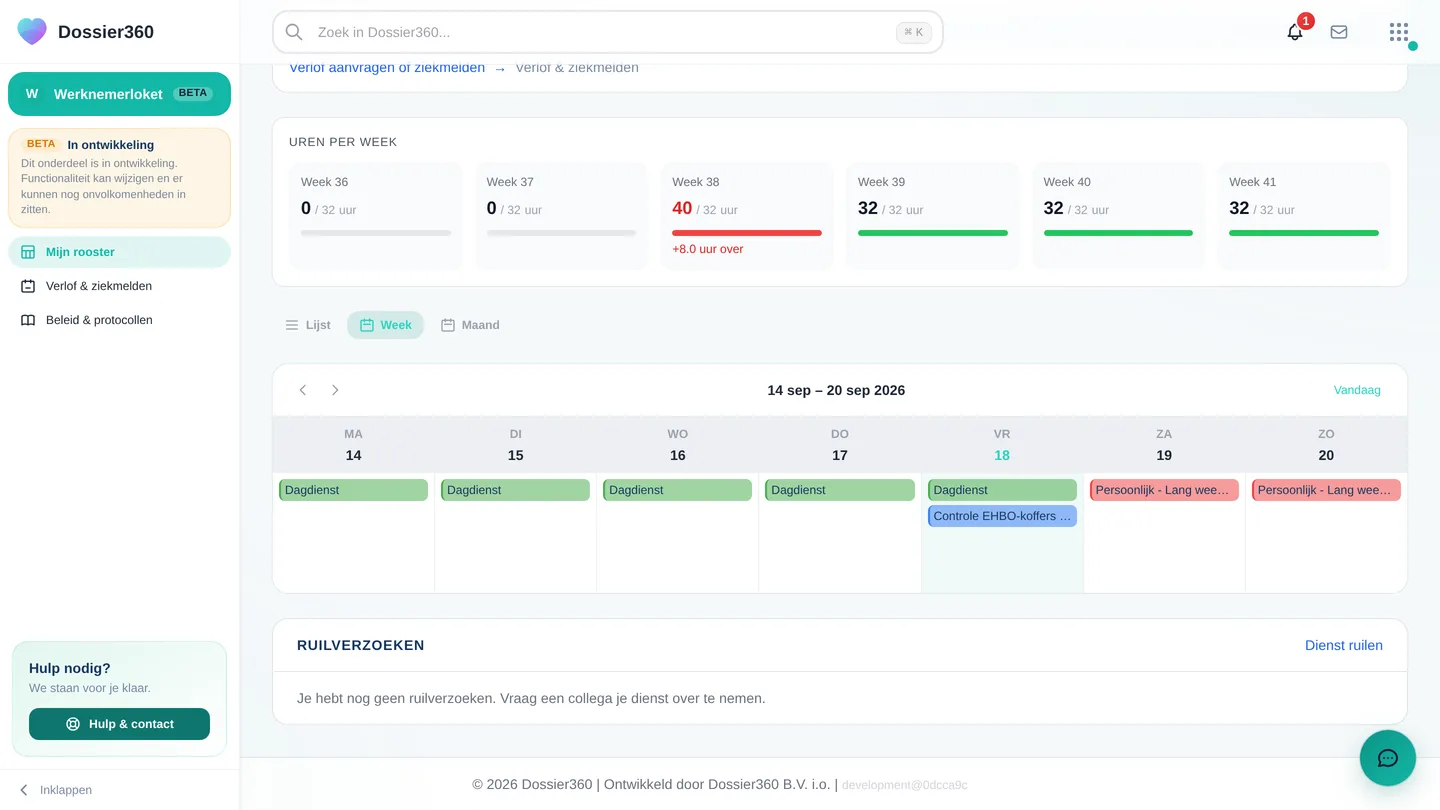Open Verlof & ziekmelden in the sidebar

[x=119, y=286]
